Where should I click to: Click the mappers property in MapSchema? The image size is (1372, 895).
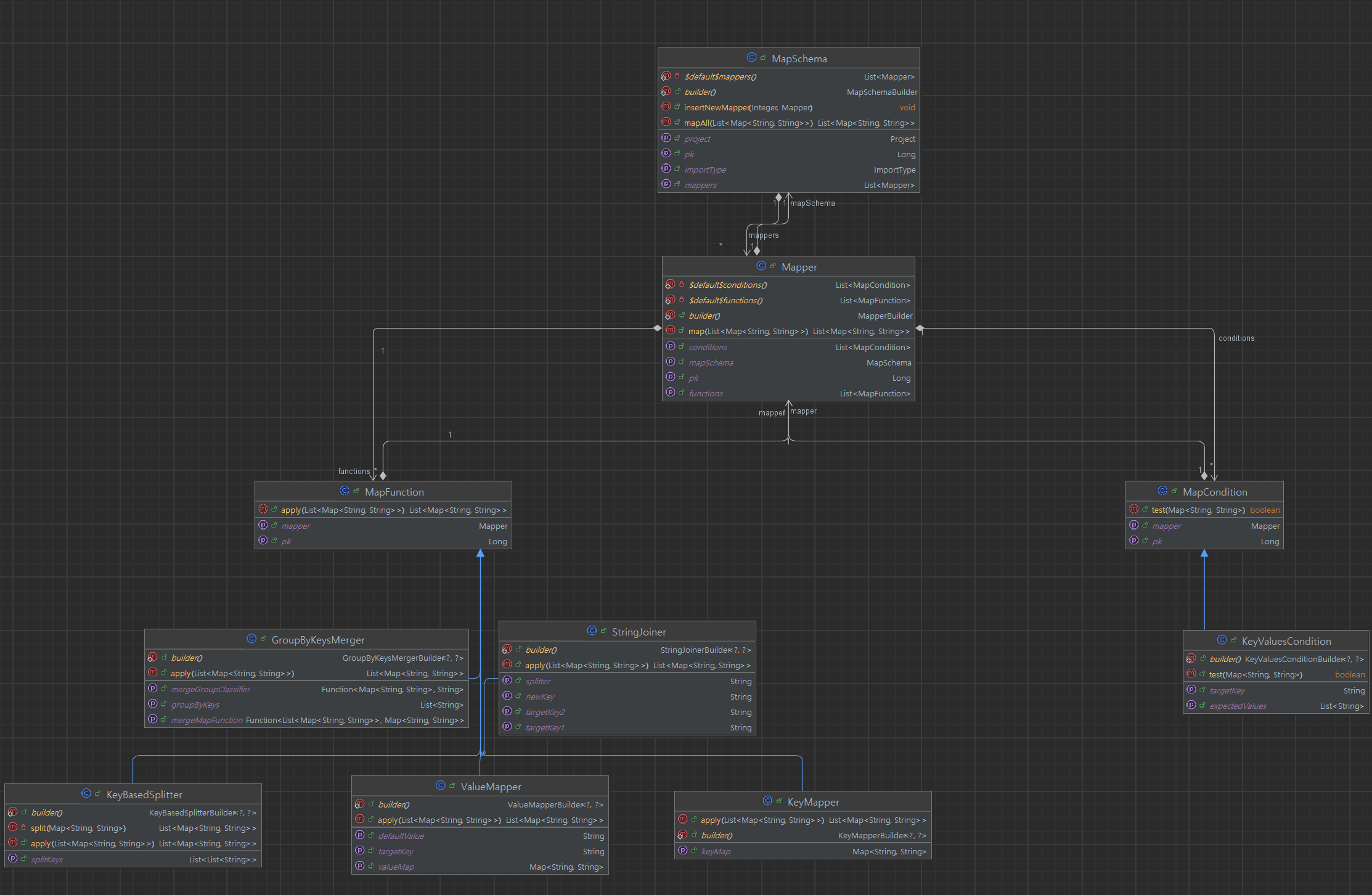pos(700,185)
